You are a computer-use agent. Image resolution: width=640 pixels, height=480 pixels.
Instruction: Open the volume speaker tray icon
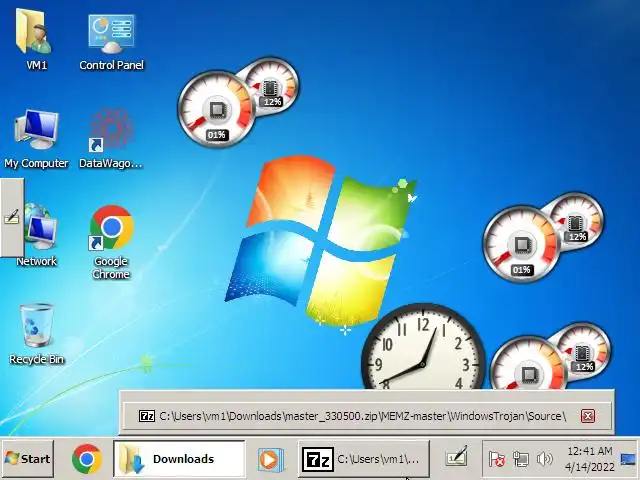point(544,459)
